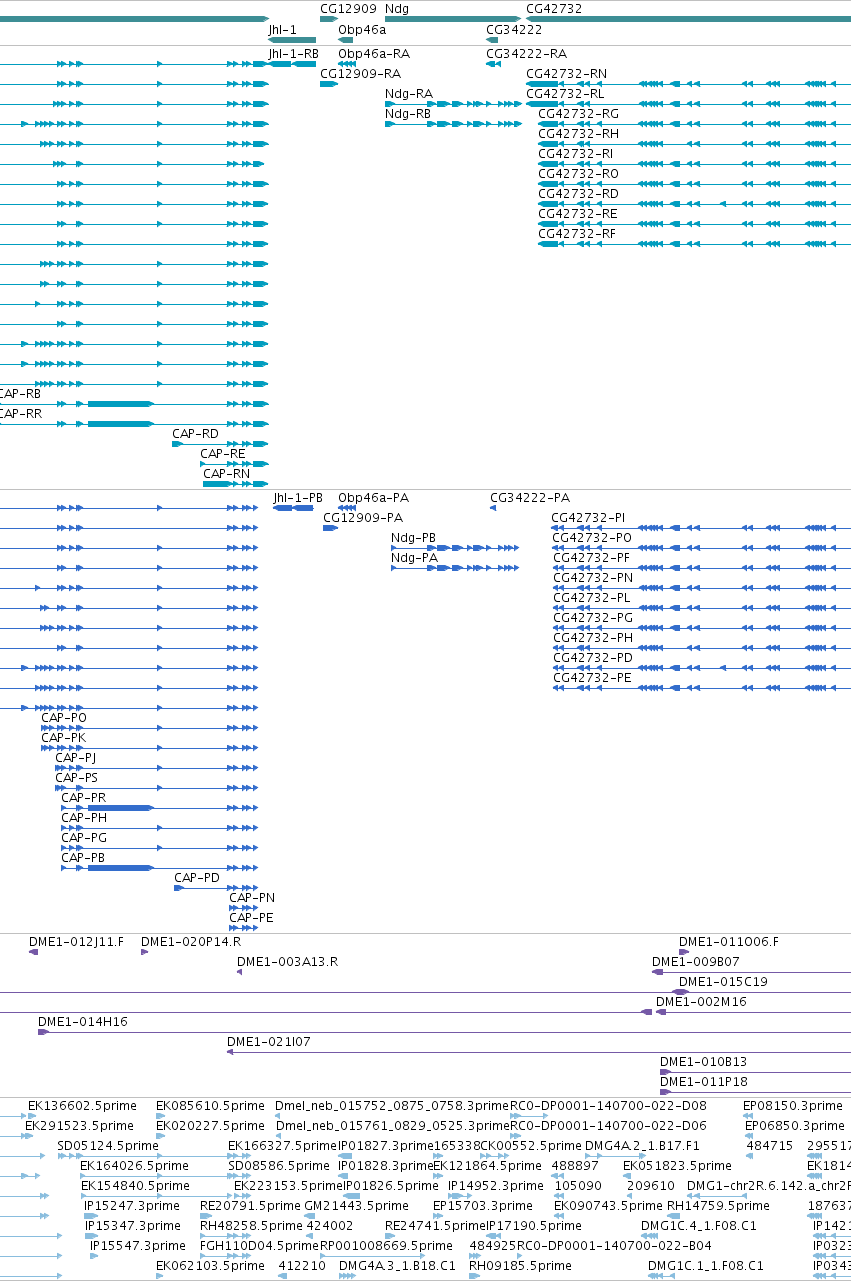Select protein CAP-PS
Viewport: 851px width, 1281px height.
coord(77,777)
